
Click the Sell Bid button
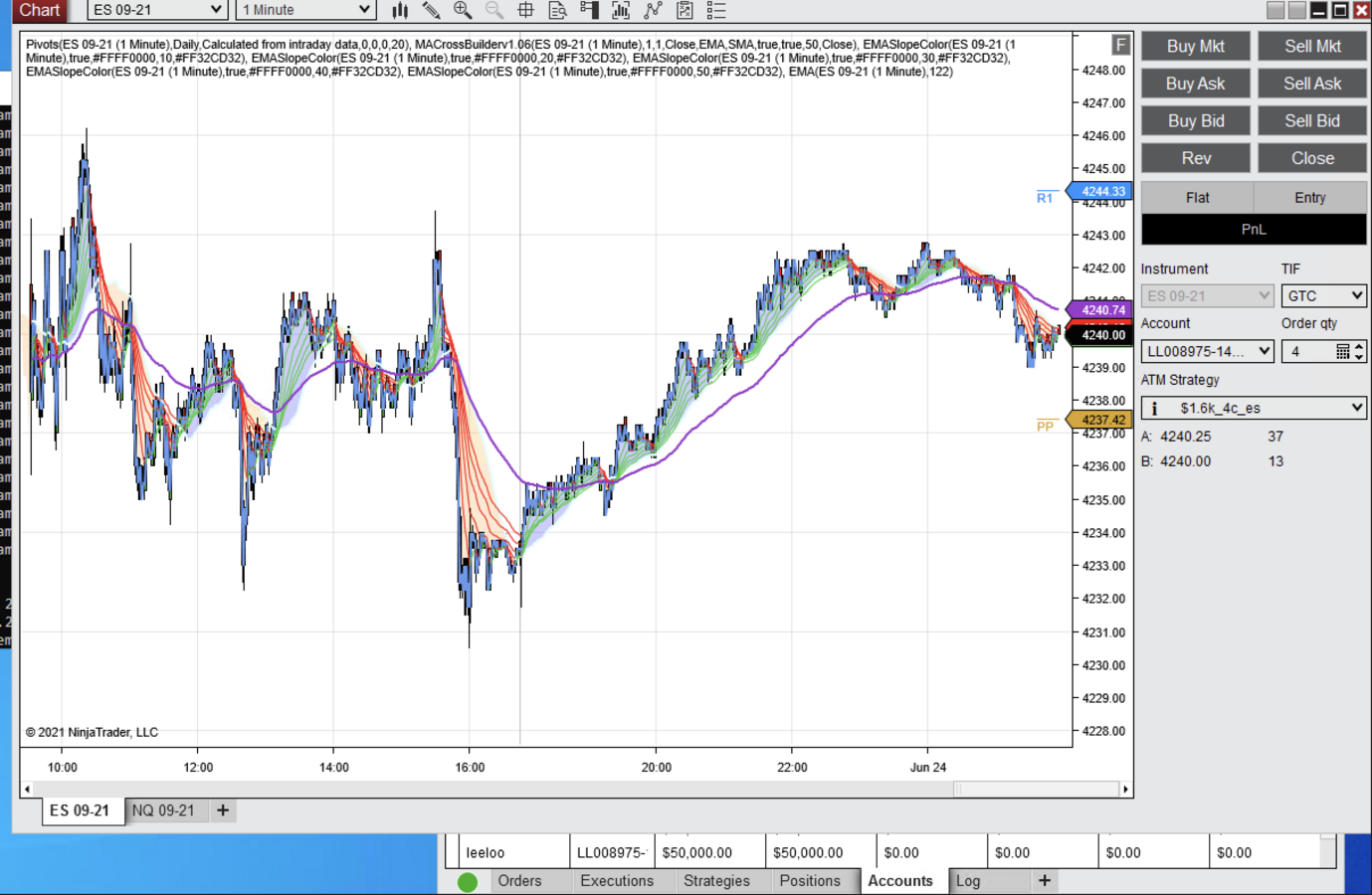point(1312,121)
